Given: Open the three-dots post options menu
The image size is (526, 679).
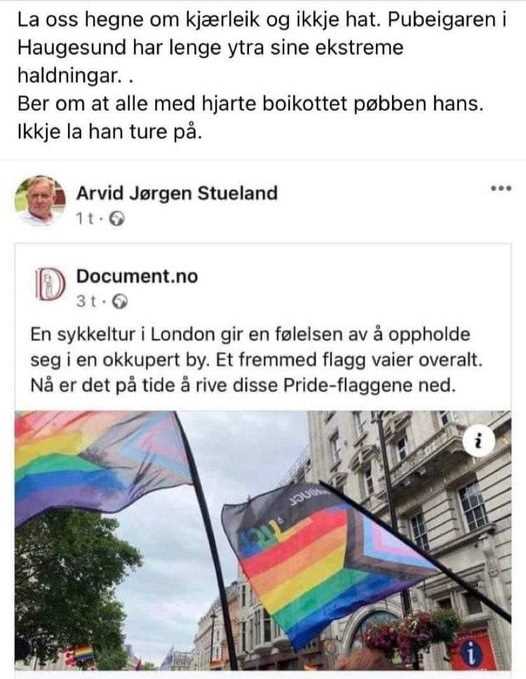Looking at the screenshot, I should (x=501, y=188).
